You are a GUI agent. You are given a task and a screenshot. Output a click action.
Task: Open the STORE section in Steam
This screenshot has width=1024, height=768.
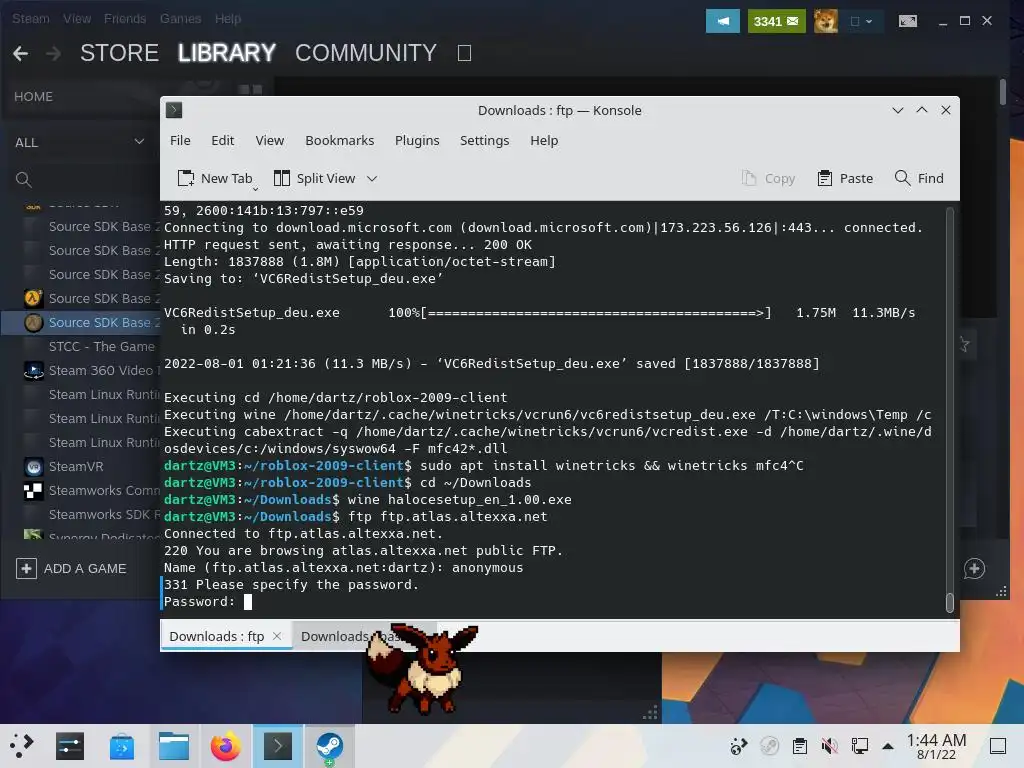(120, 53)
